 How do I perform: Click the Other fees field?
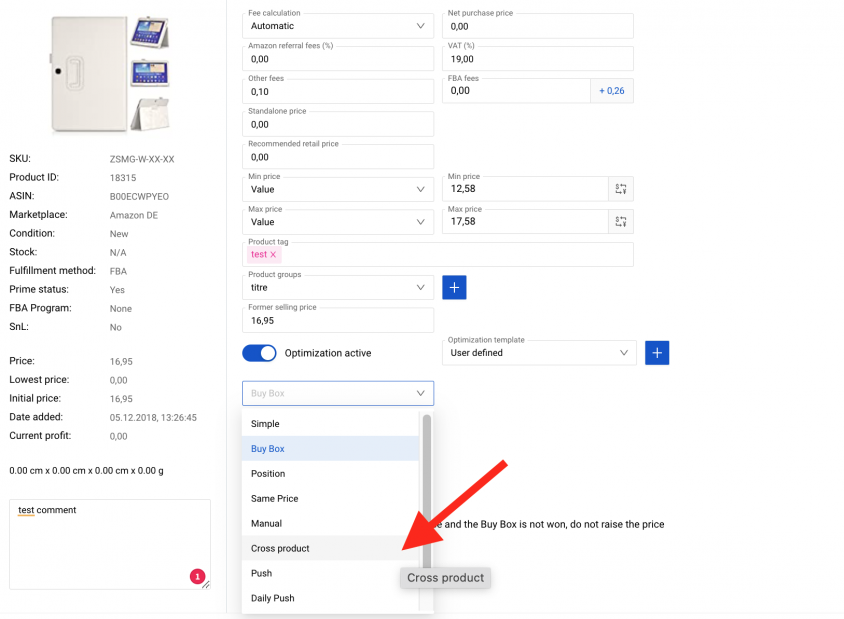tap(338, 92)
